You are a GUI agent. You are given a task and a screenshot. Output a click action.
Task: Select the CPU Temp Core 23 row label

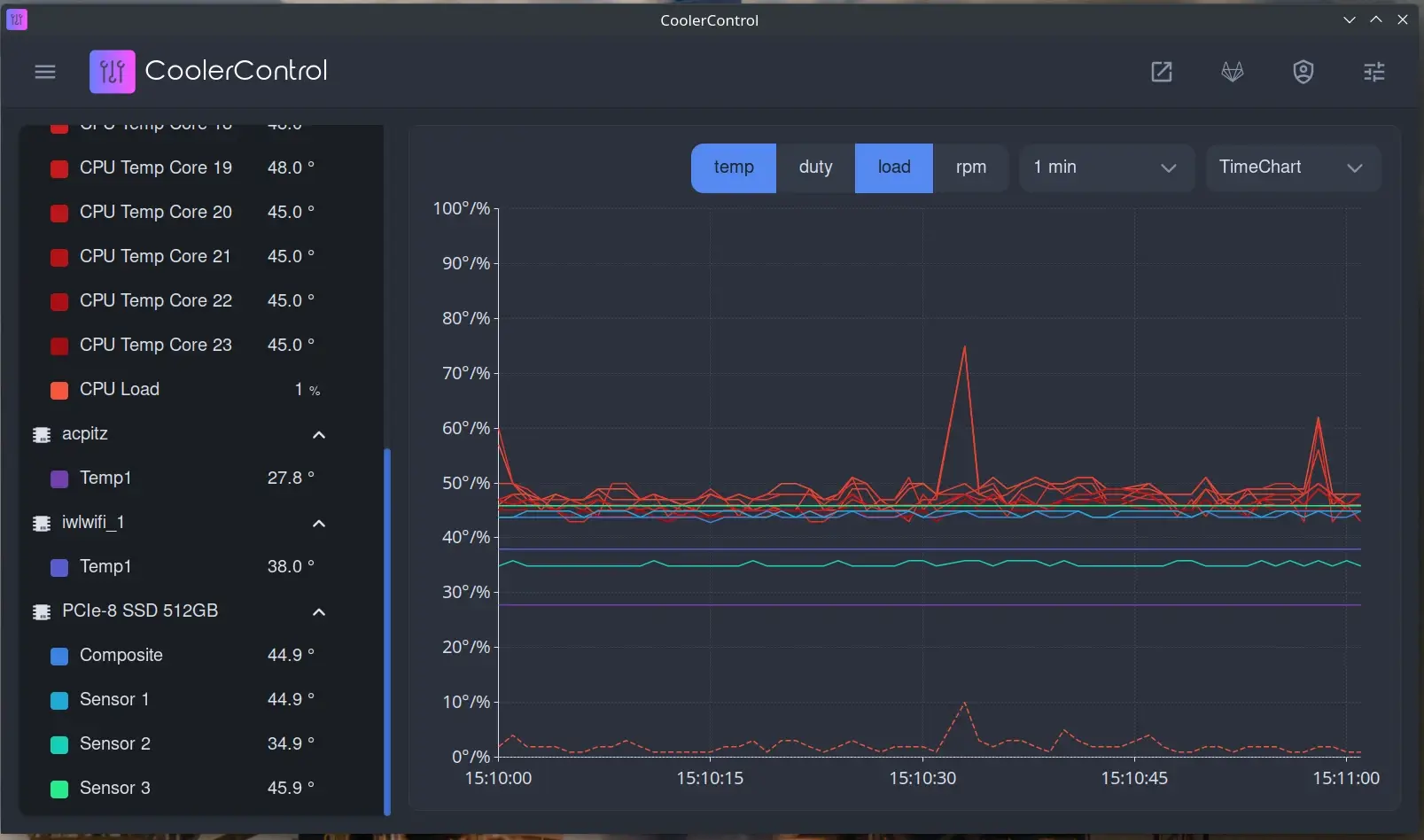(156, 345)
